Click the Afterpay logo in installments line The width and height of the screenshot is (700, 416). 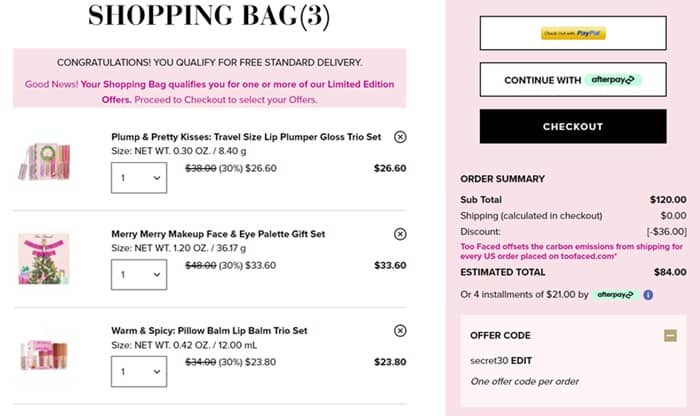point(614,295)
